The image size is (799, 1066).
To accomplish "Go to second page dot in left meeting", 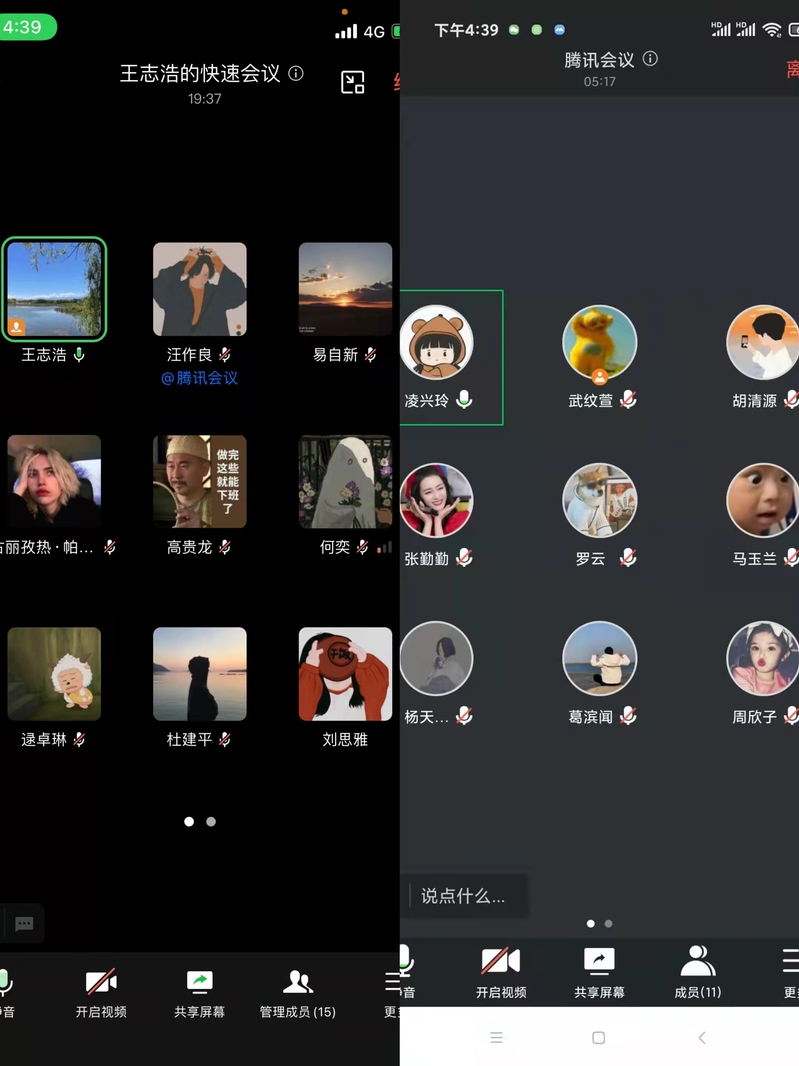I will pos(211,822).
